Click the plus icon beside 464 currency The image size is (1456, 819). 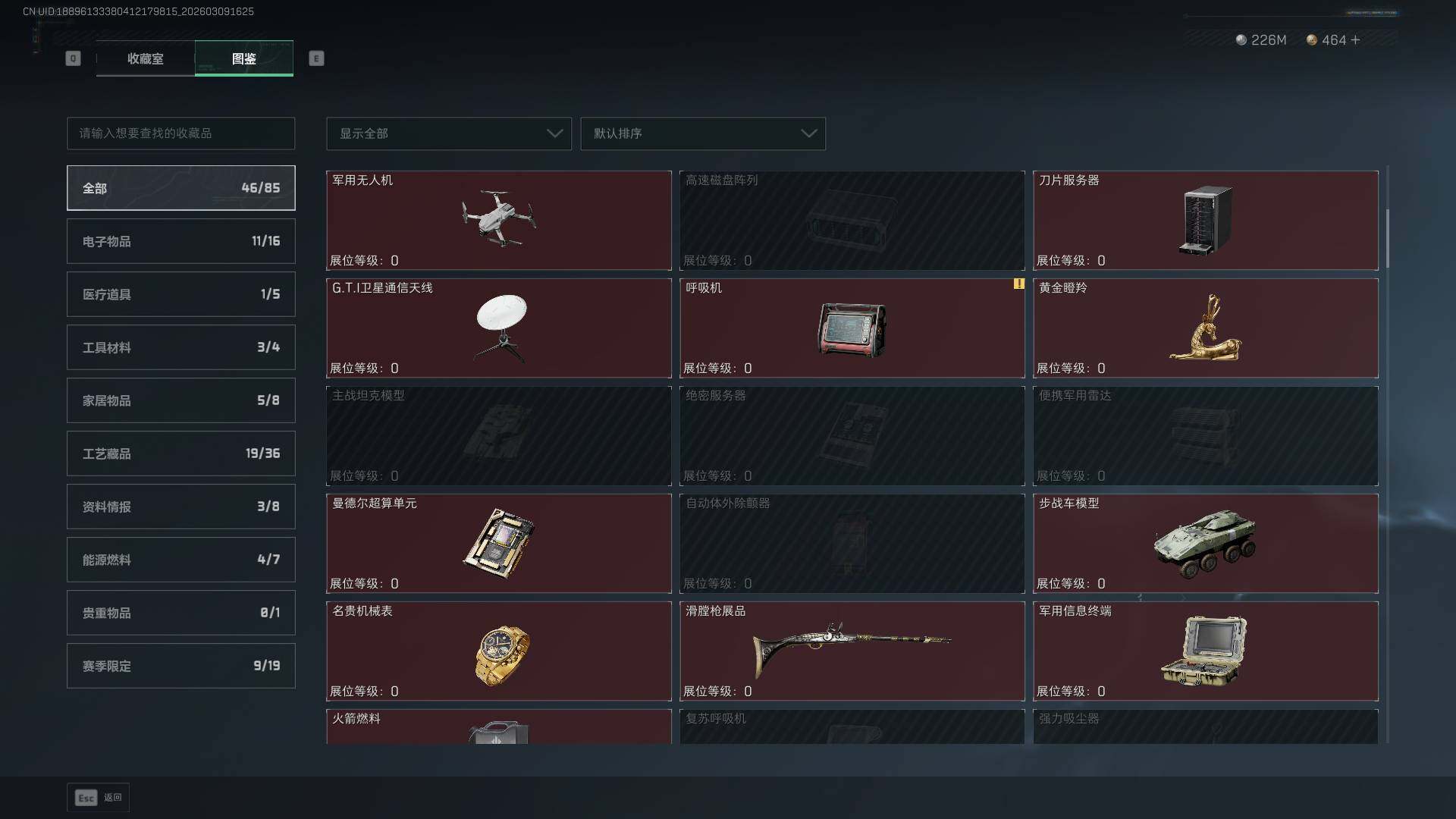point(1355,39)
